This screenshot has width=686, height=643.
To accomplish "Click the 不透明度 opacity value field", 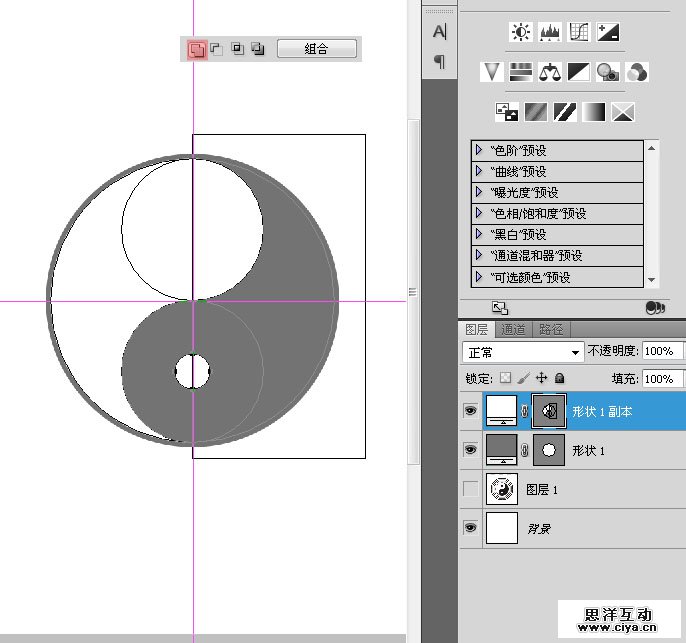I will (662, 352).
